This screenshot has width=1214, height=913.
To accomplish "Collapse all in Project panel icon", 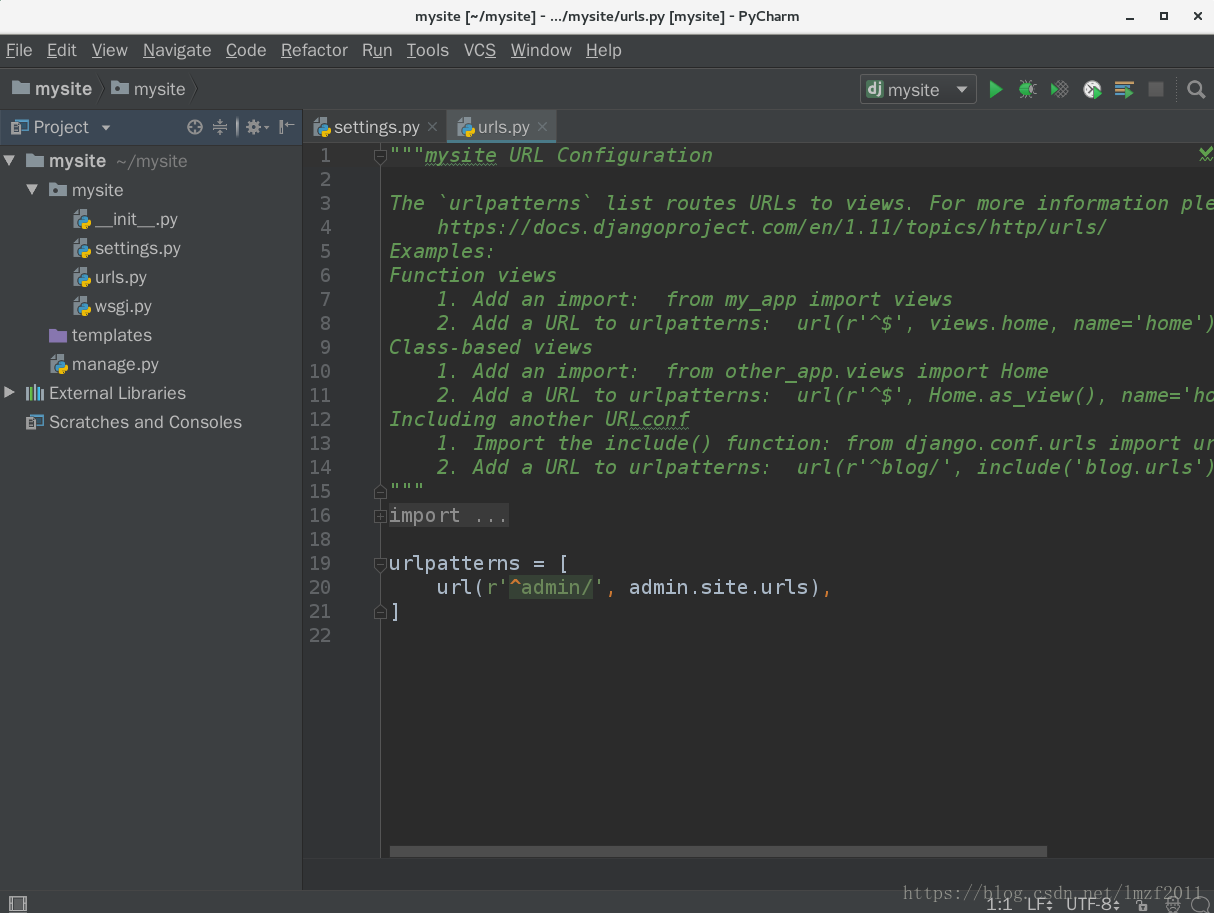I will pos(220,127).
